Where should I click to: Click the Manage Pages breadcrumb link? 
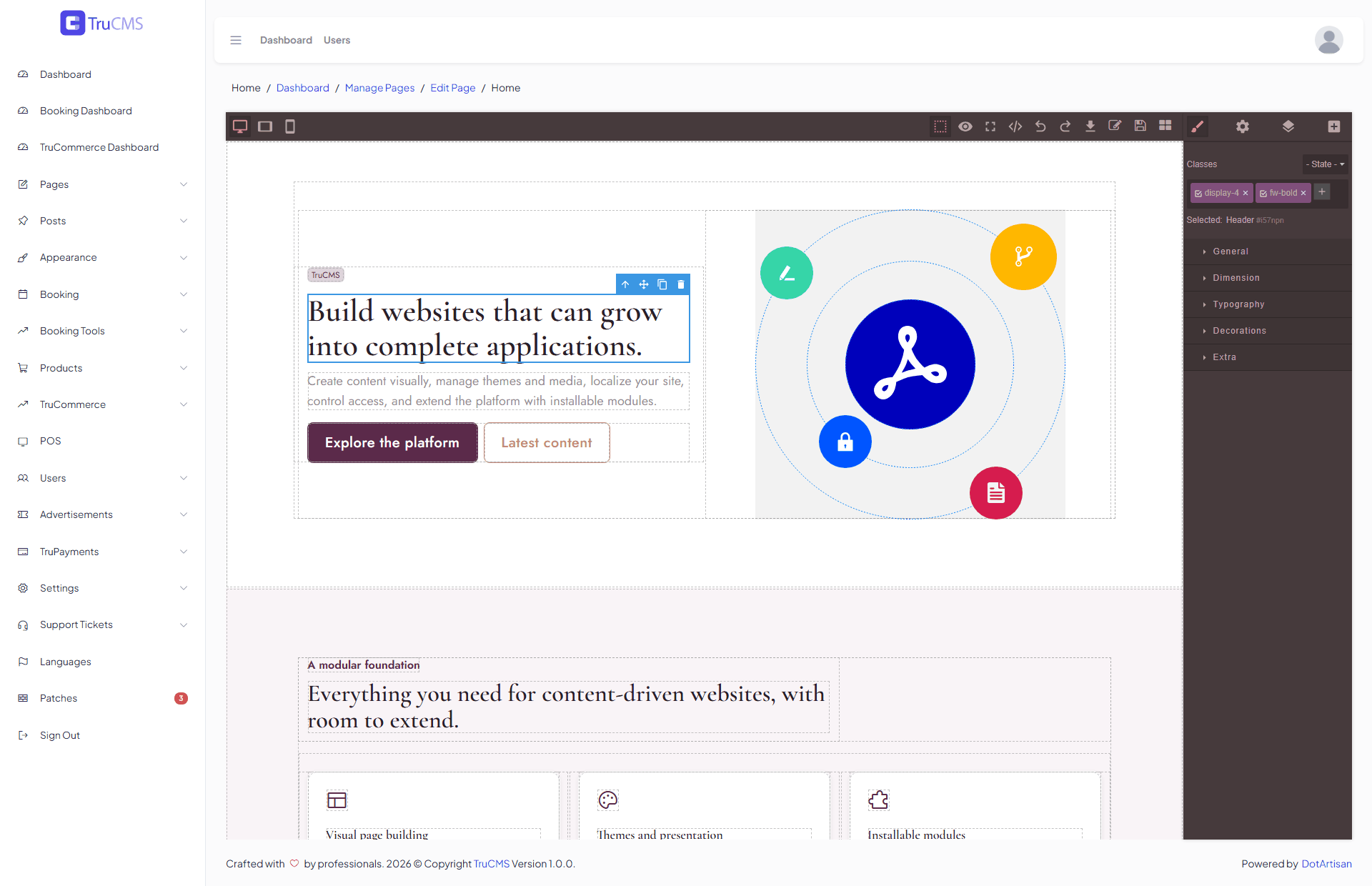point(379,88)
